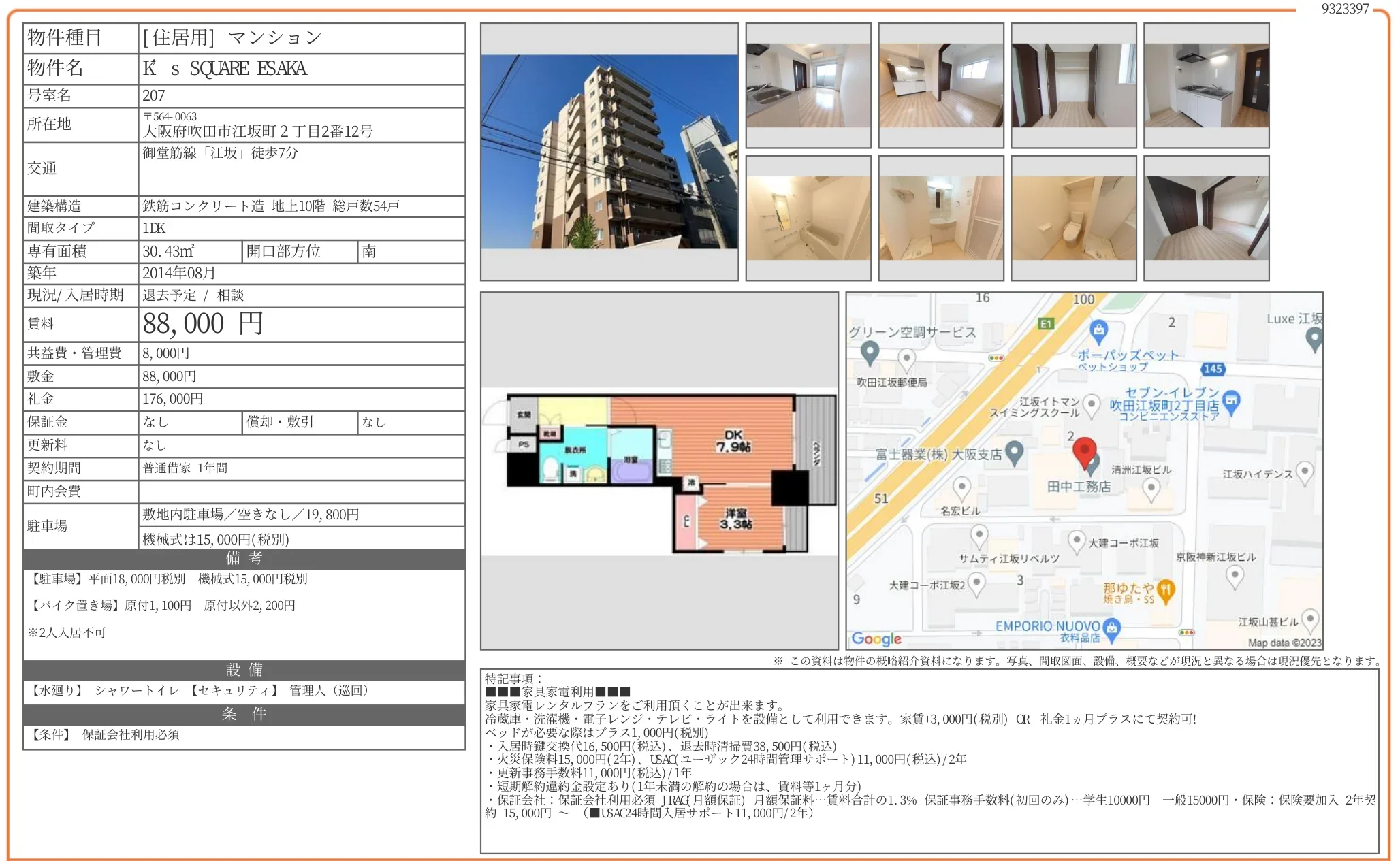Open the bathtub photo thumbnail
This screenshot has width=1400, height=861.
pos(808,218)
